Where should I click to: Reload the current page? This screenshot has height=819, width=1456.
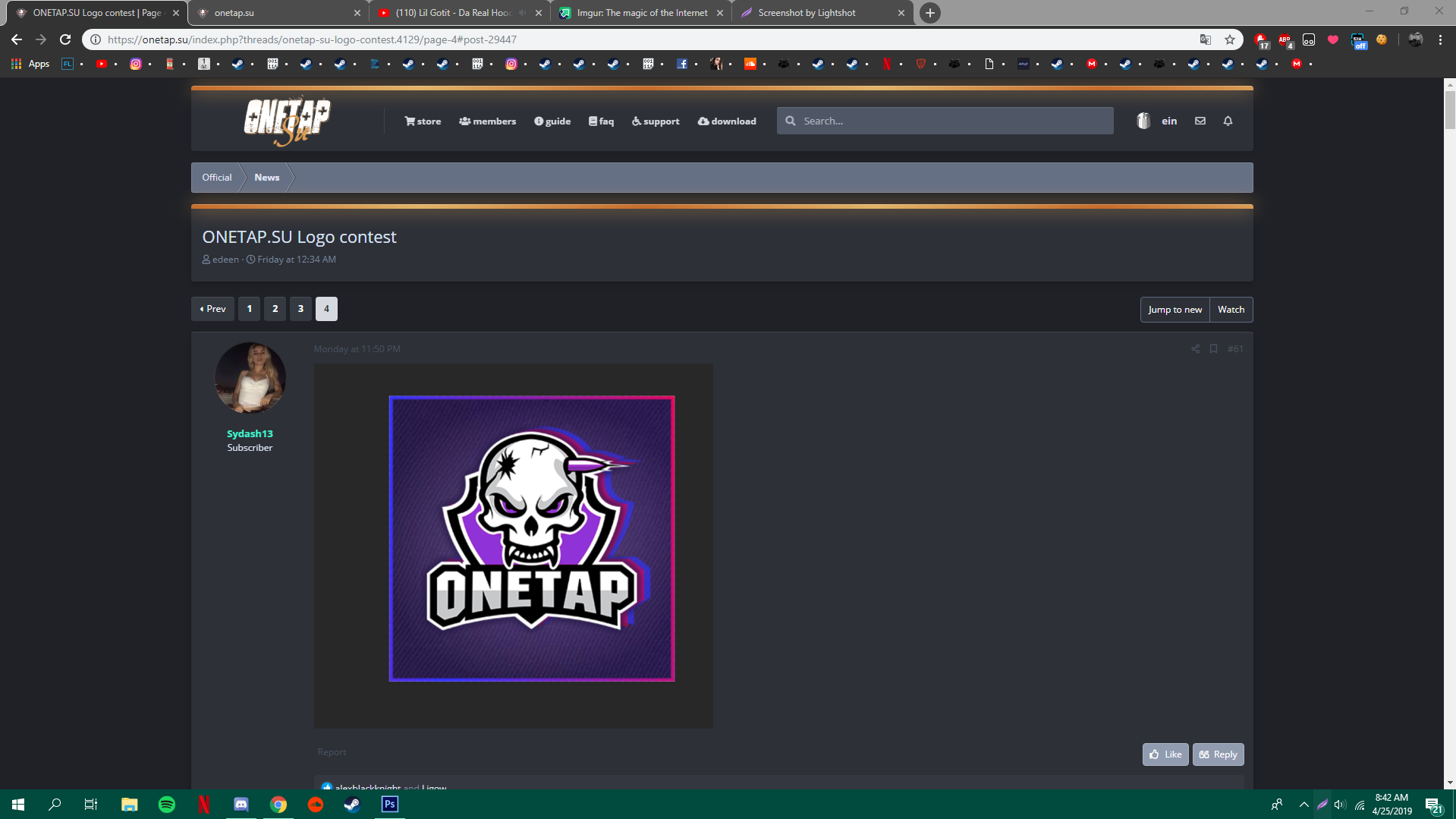pyautogui.click(x=65, y=39)
